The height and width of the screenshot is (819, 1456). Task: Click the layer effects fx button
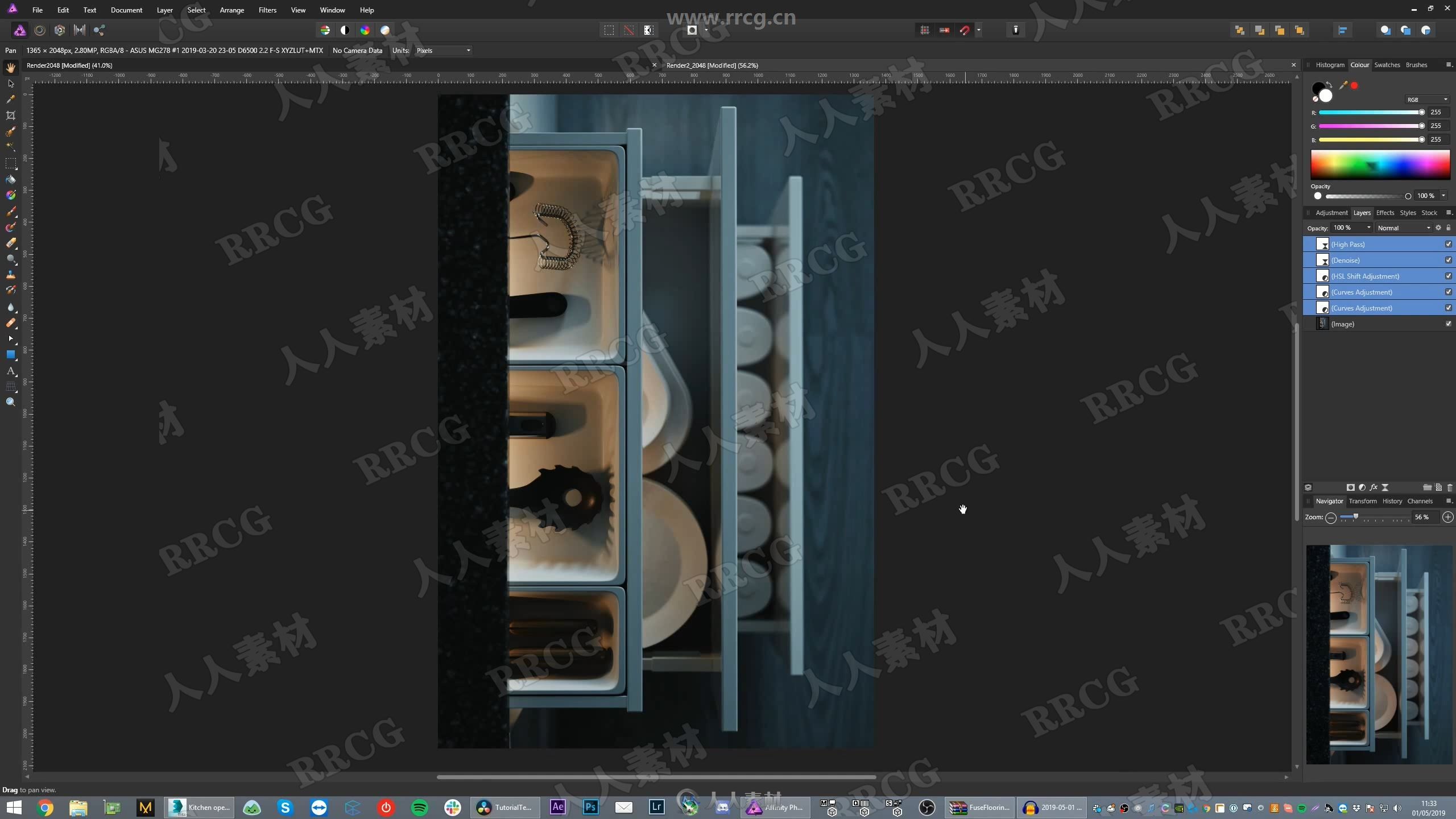[x=1374, y=487]
